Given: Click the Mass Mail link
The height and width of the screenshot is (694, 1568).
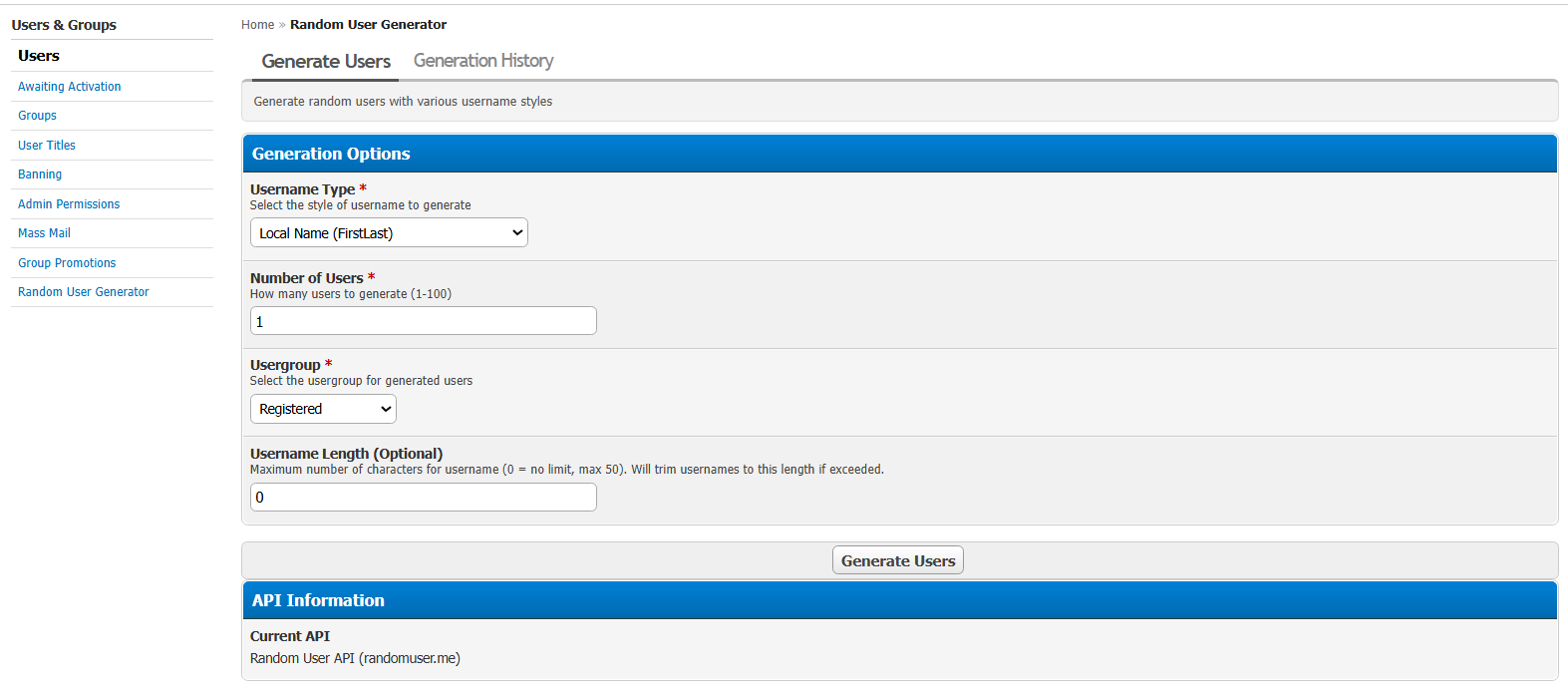Looking at the screenshot, I should (44, 233).
